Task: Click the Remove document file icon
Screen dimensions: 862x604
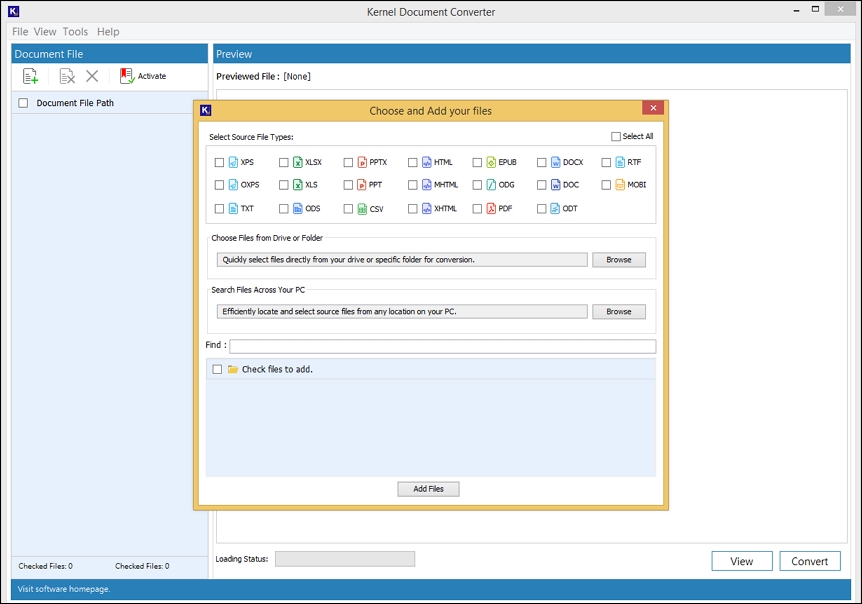Action: point(67,76)
